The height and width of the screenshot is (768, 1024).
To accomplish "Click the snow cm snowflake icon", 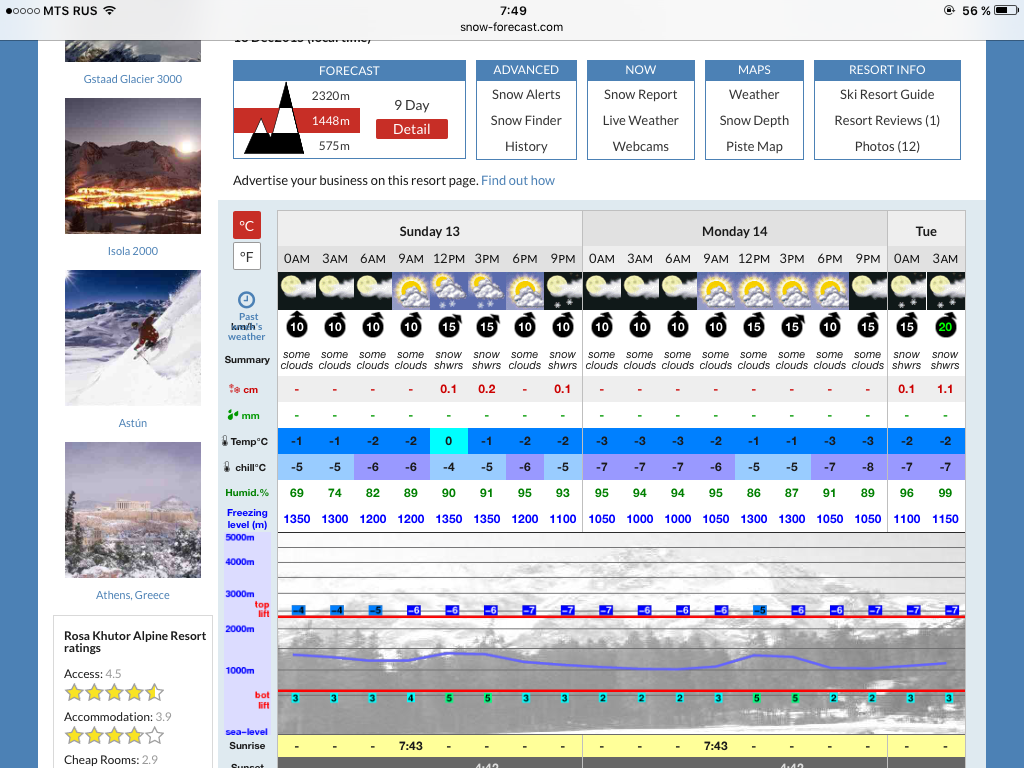I will [x=234, y=389].
